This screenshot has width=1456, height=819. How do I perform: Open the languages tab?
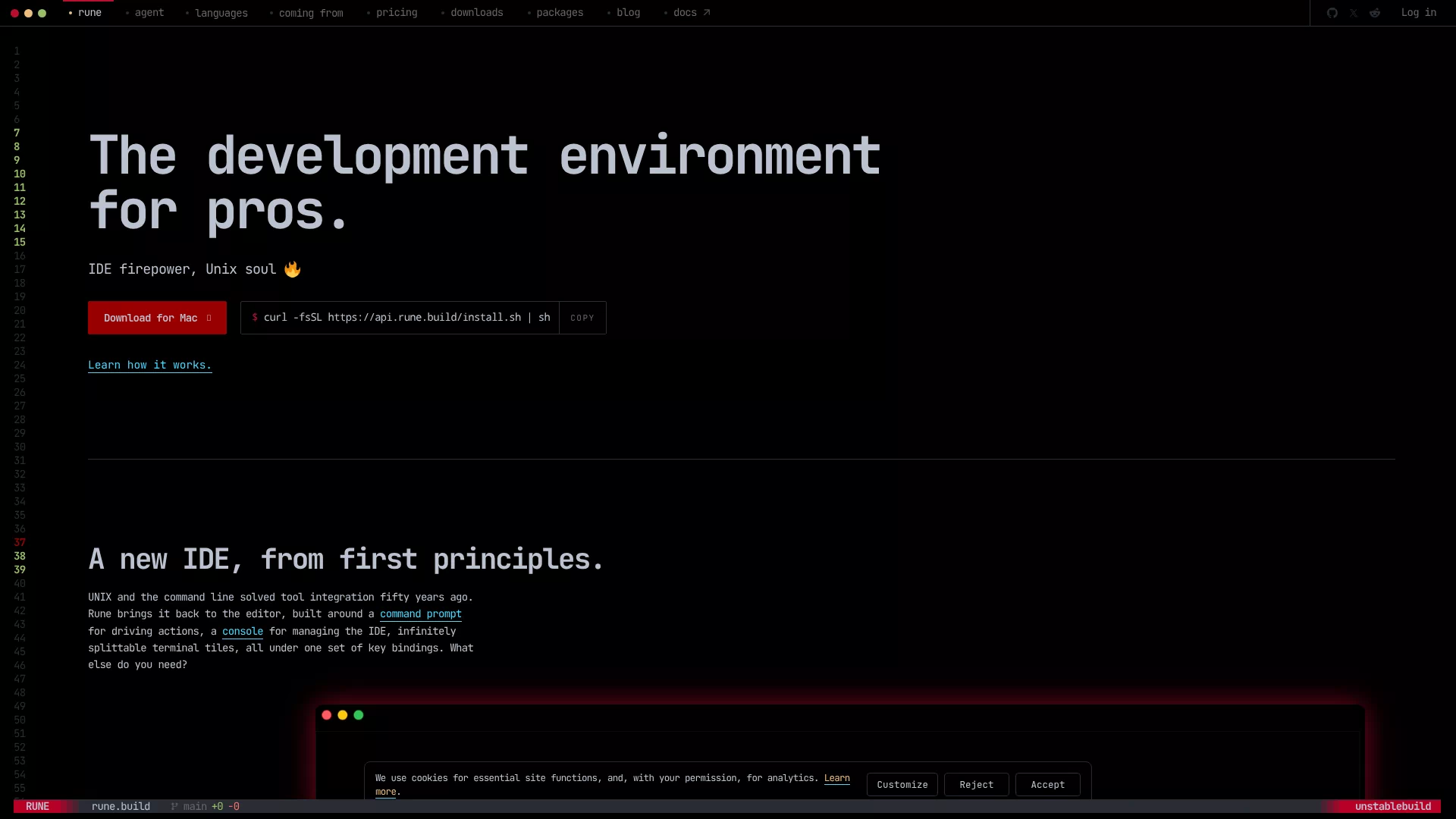point(216,13)
